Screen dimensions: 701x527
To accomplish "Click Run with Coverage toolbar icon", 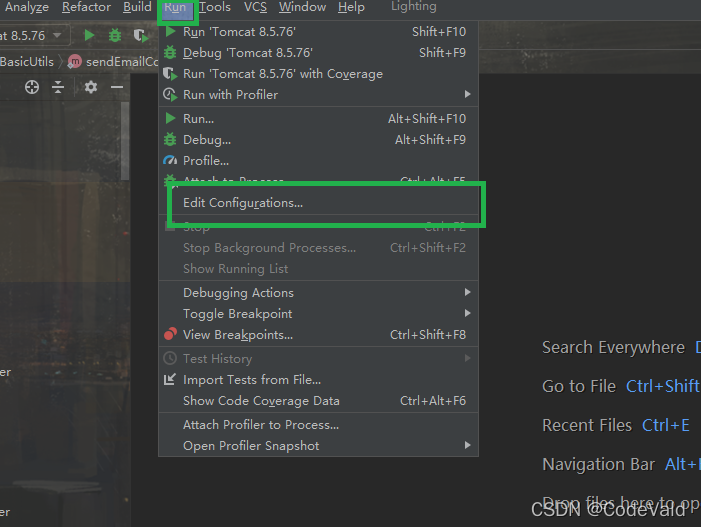I will click(x=141, y=35).
